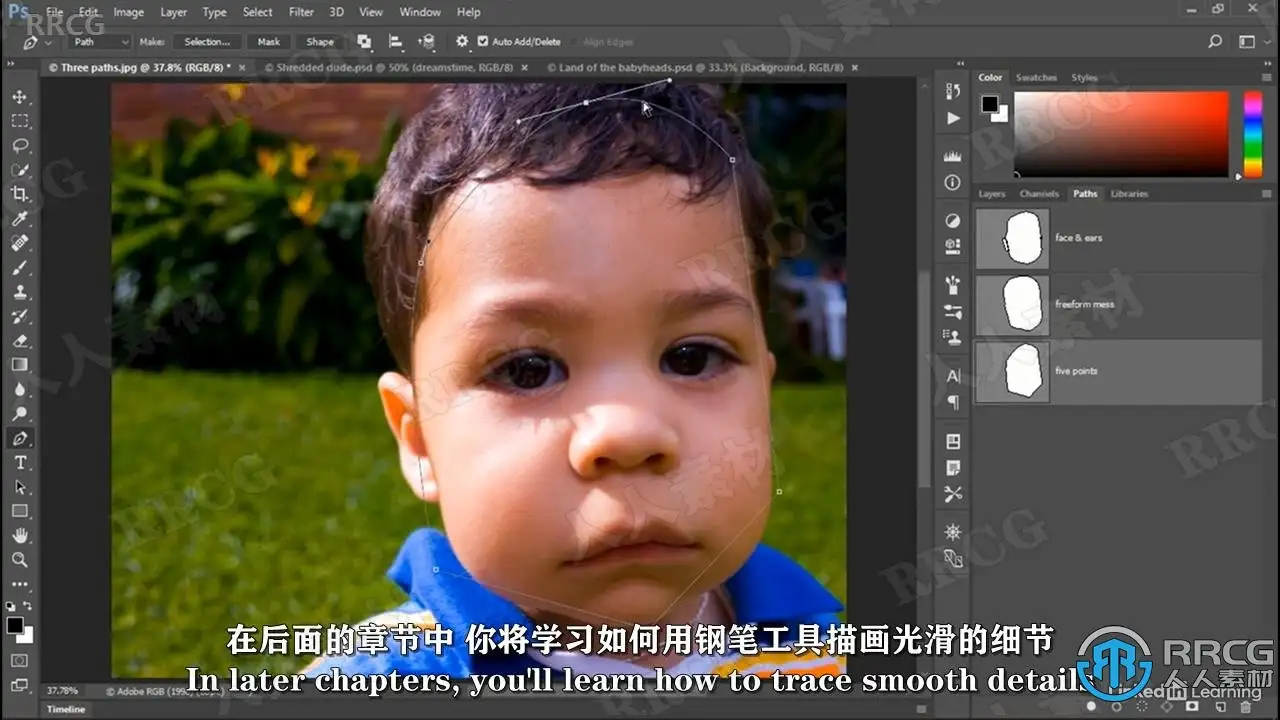This screenshot has height=720, width=1280.
Task: Select the Dodge tool
Action: pyautogui.click(x=19, y=413)
